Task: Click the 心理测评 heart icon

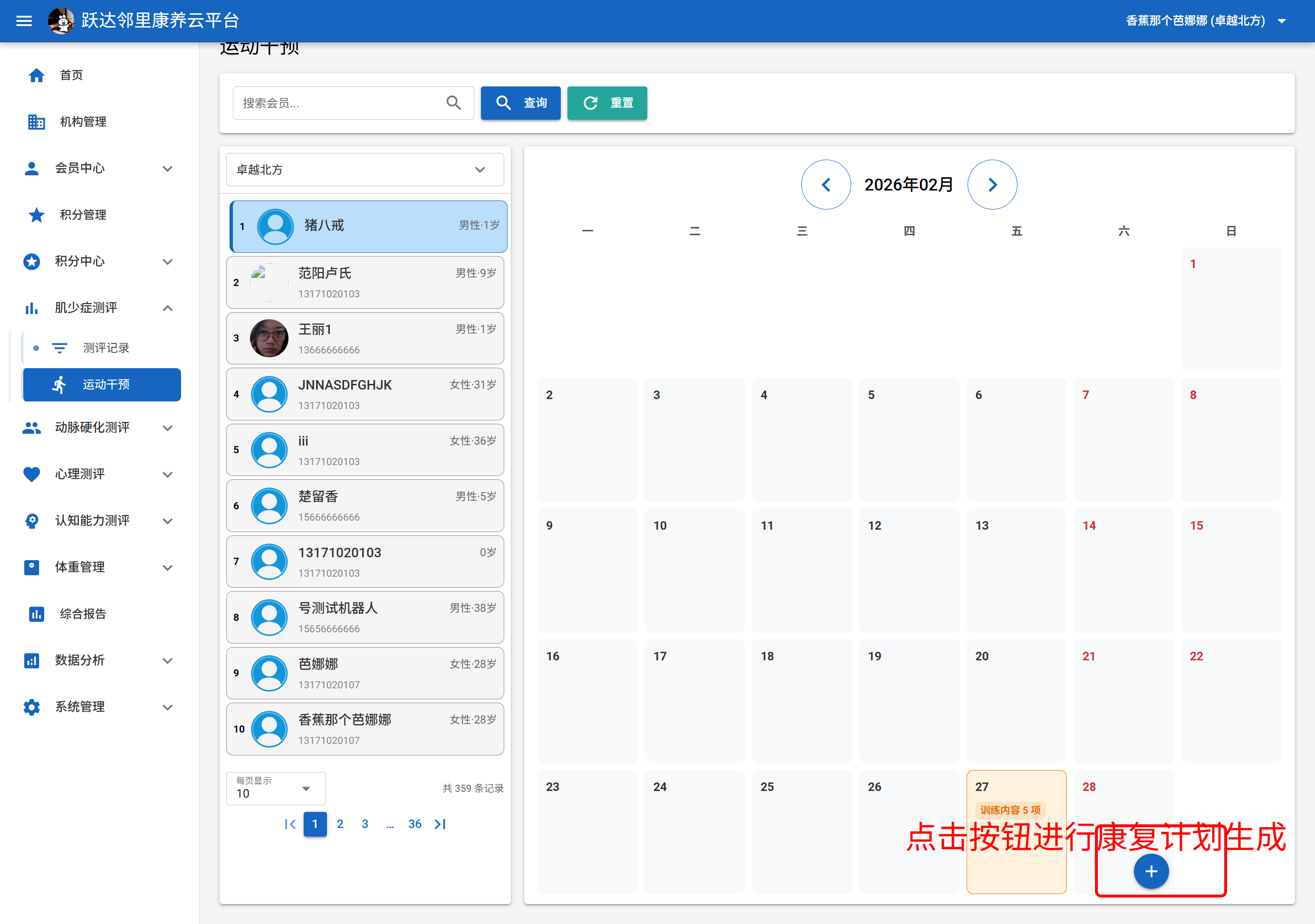Action: [31, 474]
